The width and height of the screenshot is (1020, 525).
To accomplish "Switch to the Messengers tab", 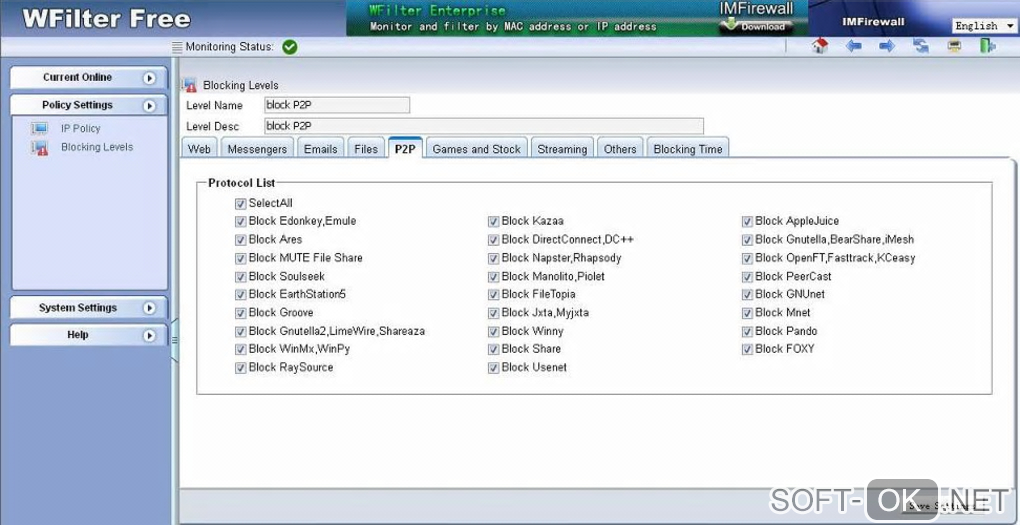I will pos(257,149).
